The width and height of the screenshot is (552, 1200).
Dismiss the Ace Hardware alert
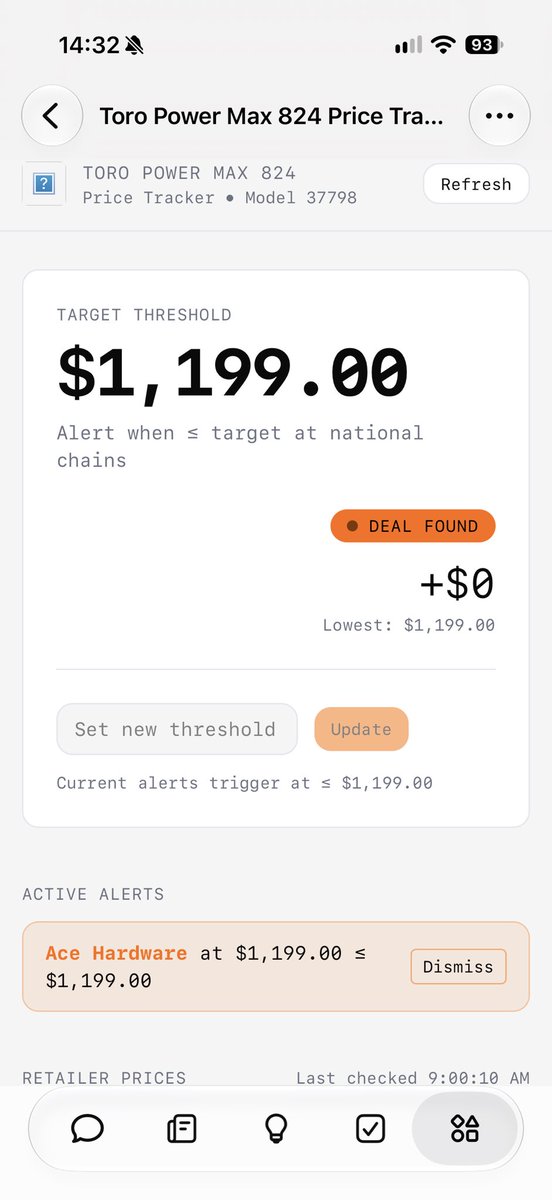(x=458, y=967)
